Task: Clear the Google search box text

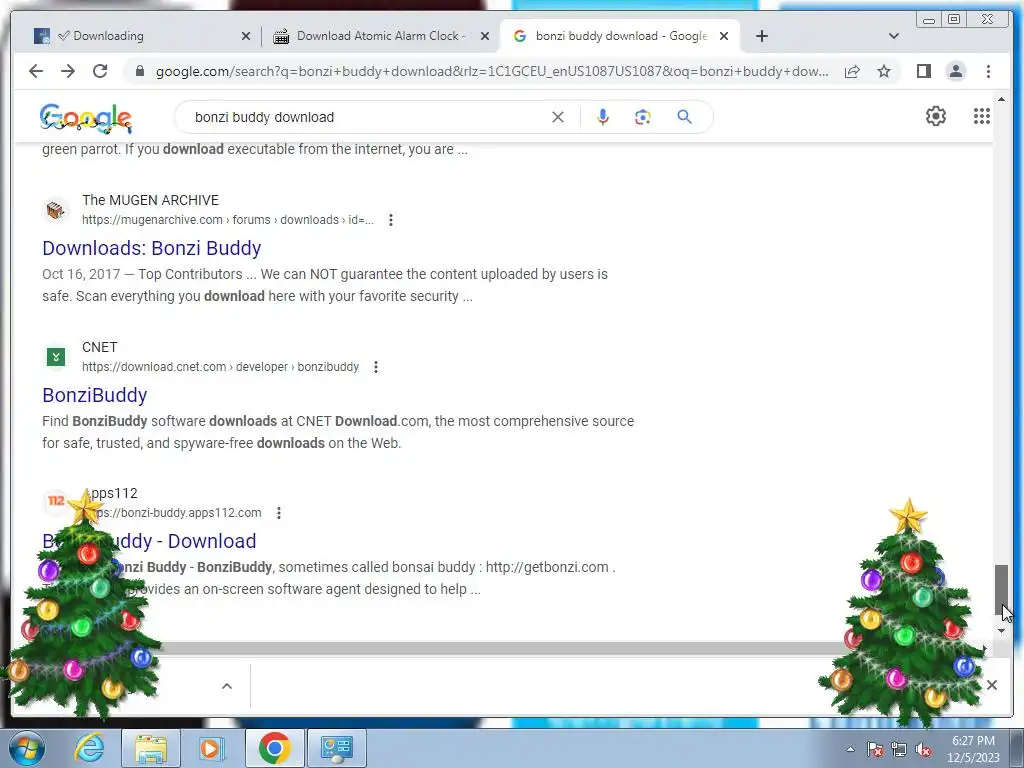Action: click(558, 117)
